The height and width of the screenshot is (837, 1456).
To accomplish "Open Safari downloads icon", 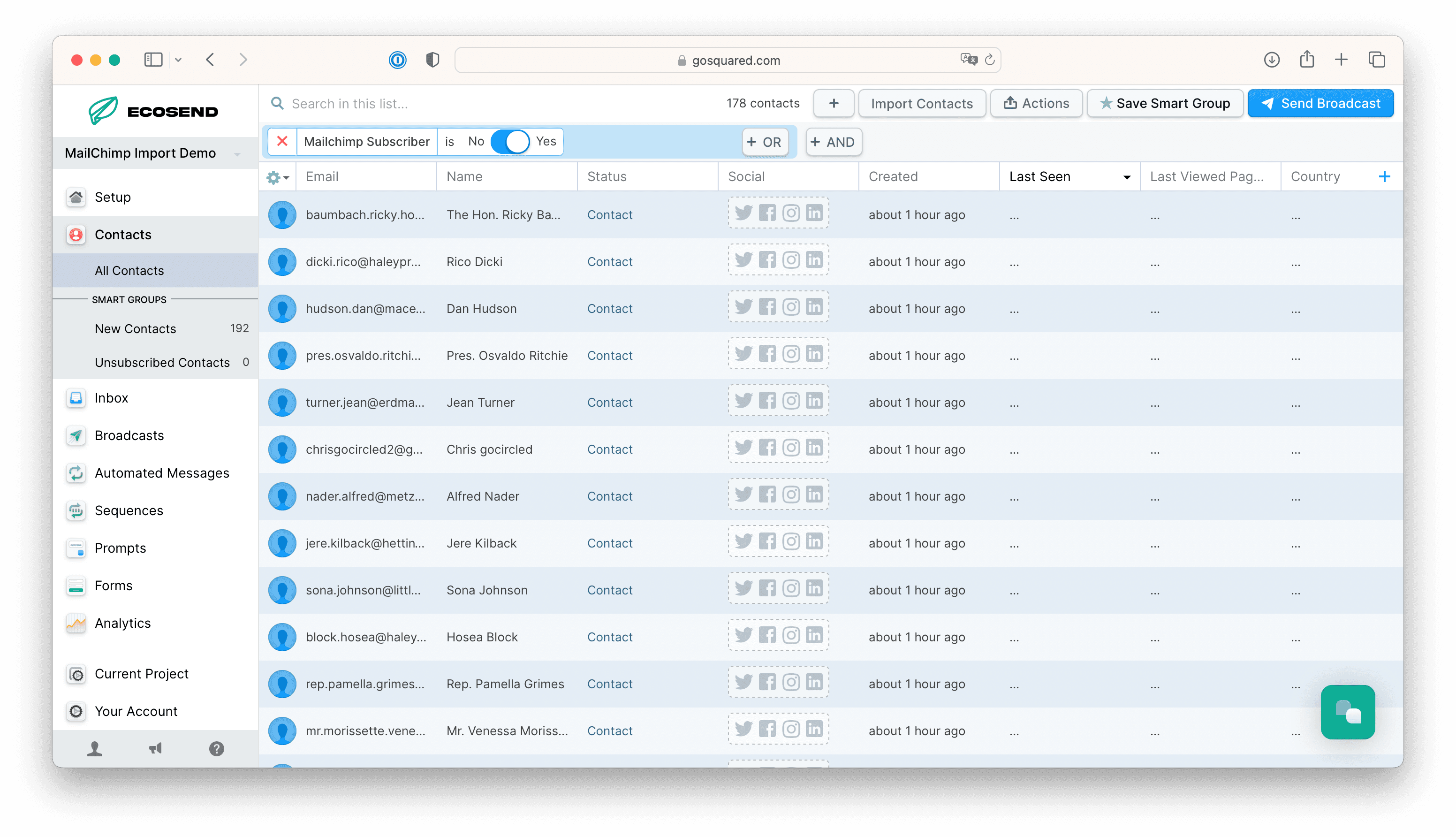I will point(1272,60).
